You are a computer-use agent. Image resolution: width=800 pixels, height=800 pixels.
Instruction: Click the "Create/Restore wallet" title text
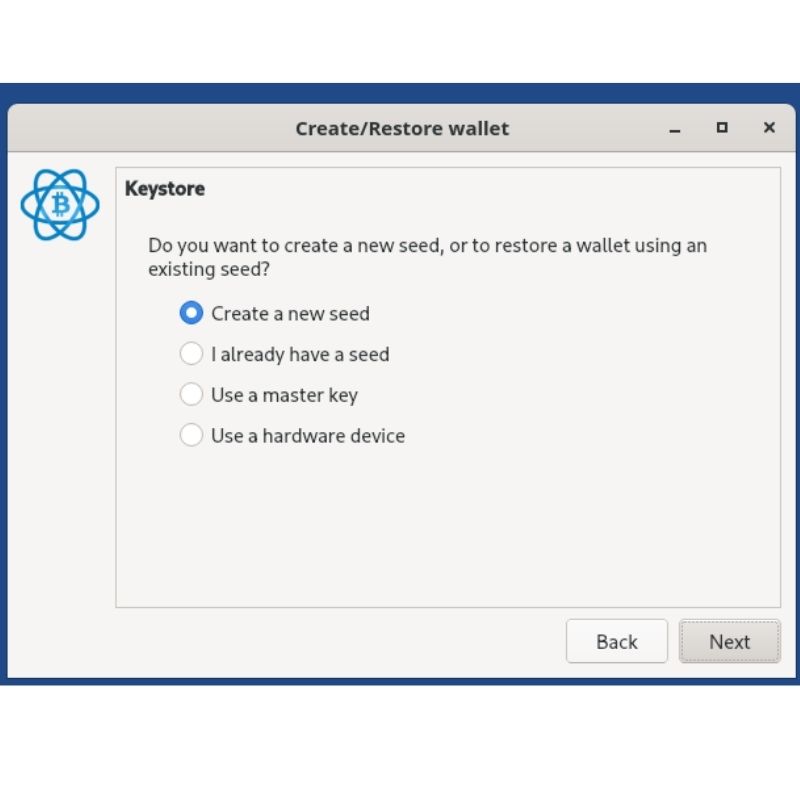coord(402,128)
